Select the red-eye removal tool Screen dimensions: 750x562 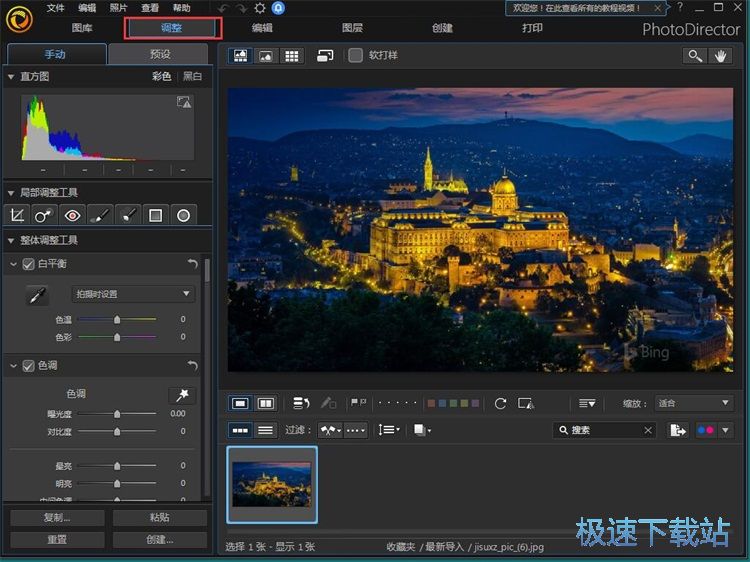click(72, 215)
